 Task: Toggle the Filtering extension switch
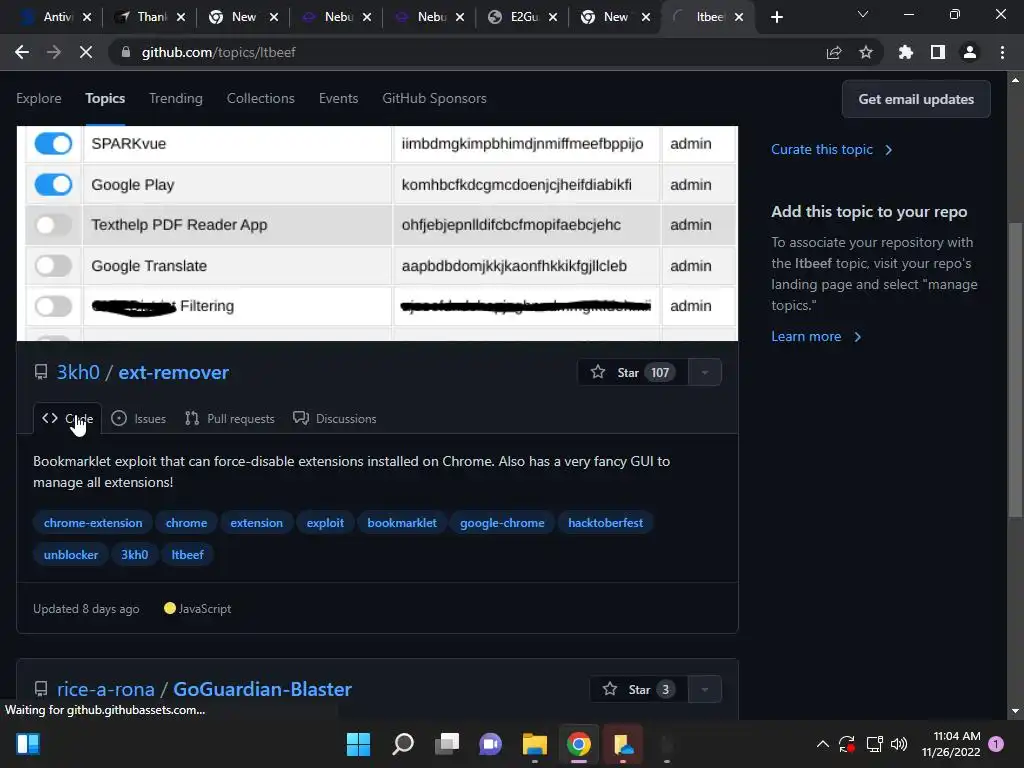(x=53, y=306)
